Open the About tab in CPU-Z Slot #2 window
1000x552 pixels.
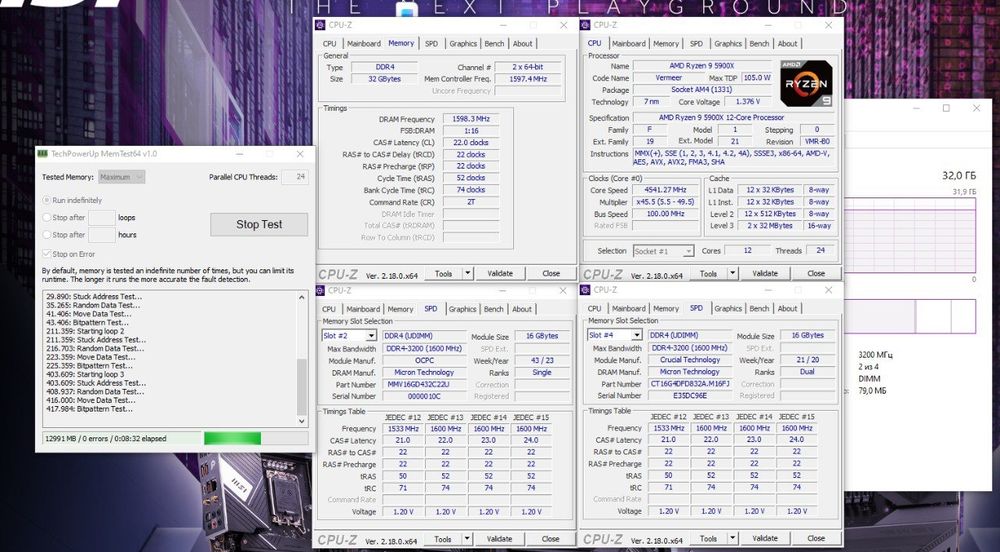coord(522,309)
